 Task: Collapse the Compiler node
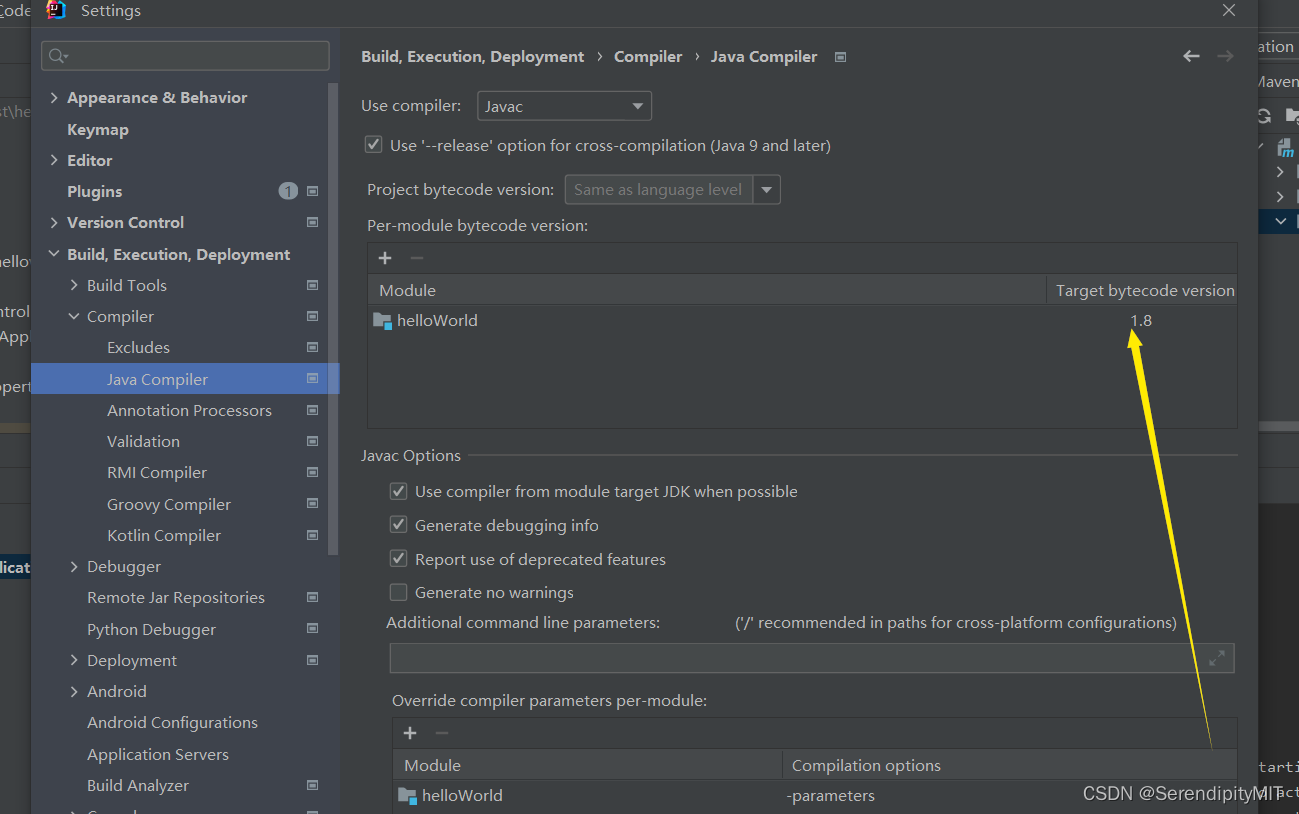pos(74,316)
